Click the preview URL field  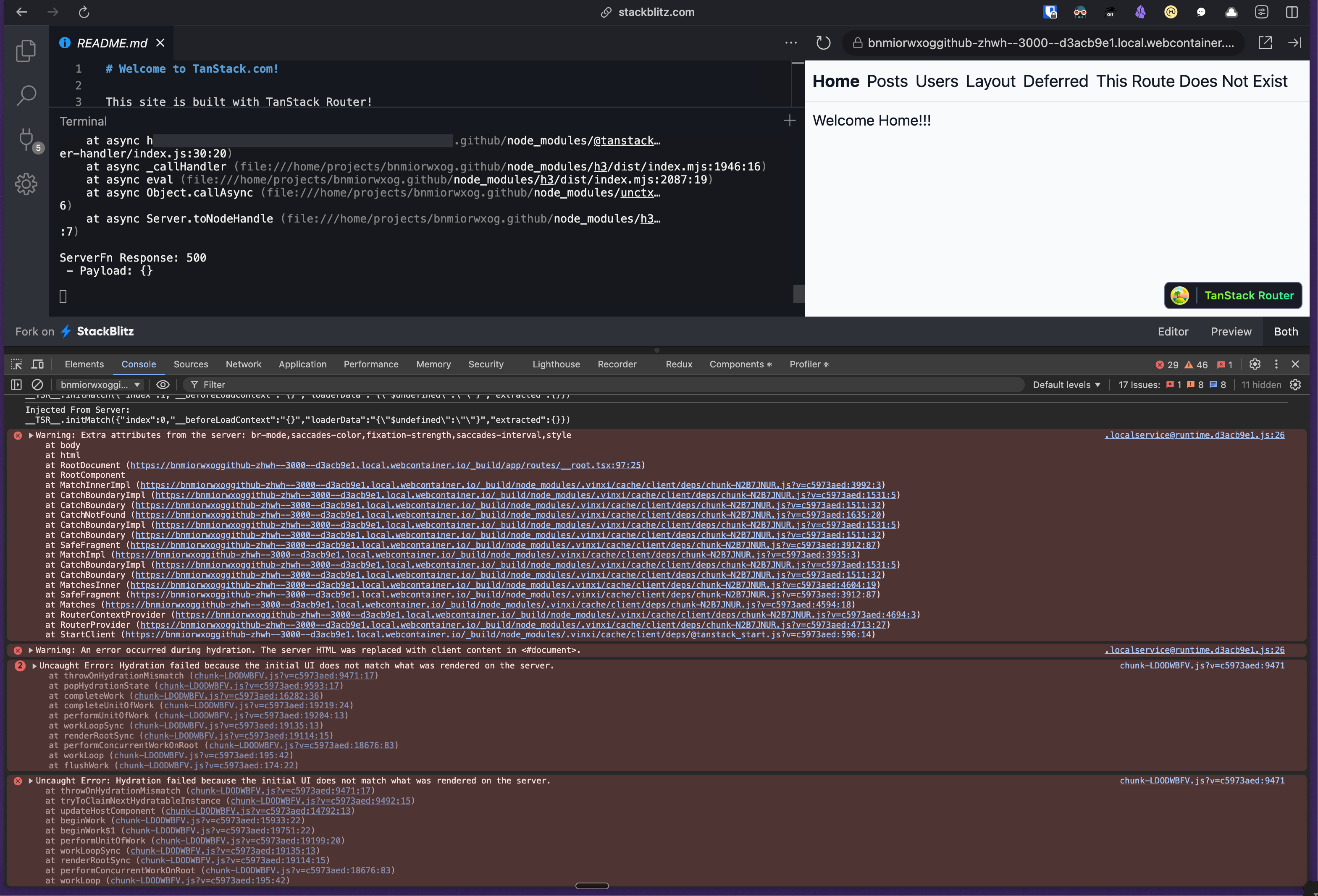coord(1042,42)
